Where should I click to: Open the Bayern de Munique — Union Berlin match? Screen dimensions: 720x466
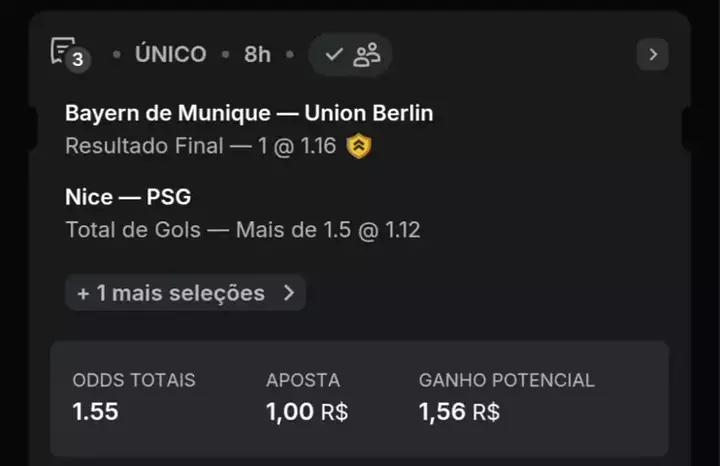[x=249, y=113]
